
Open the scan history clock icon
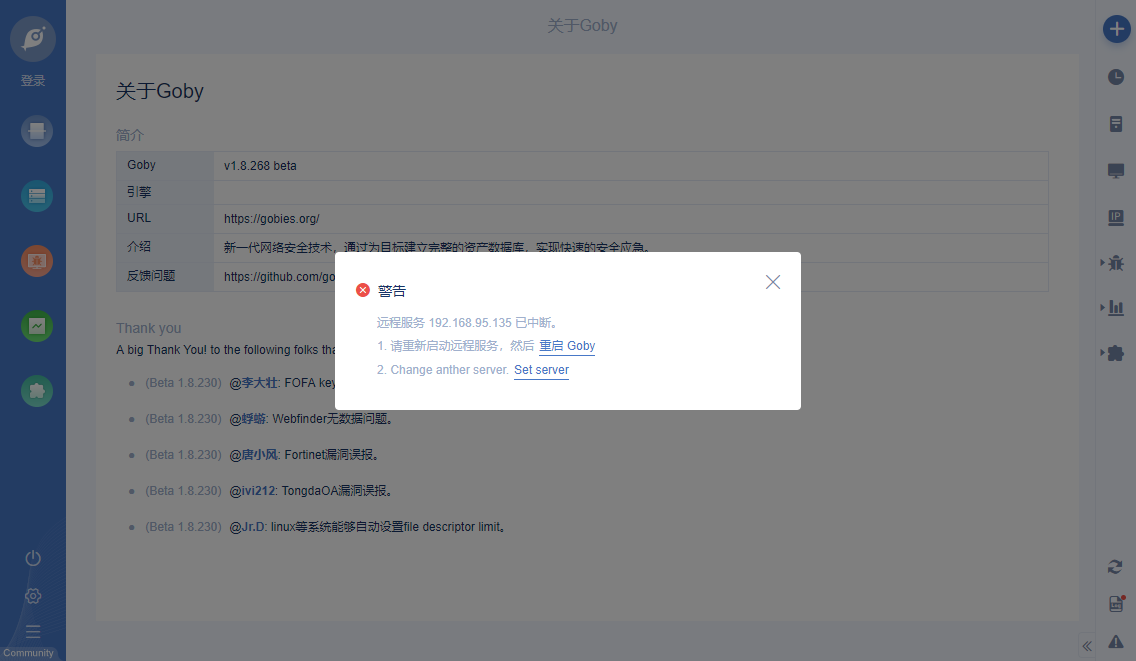1115,76
